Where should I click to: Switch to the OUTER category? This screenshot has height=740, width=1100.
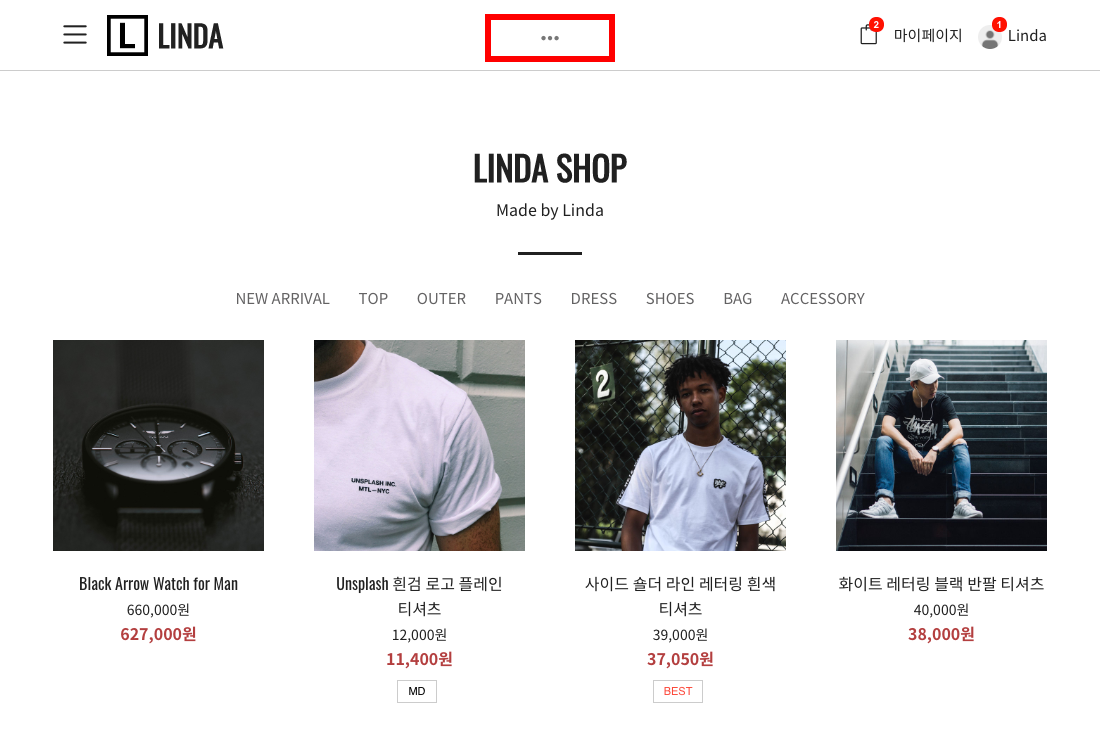(x=441, y=299)
